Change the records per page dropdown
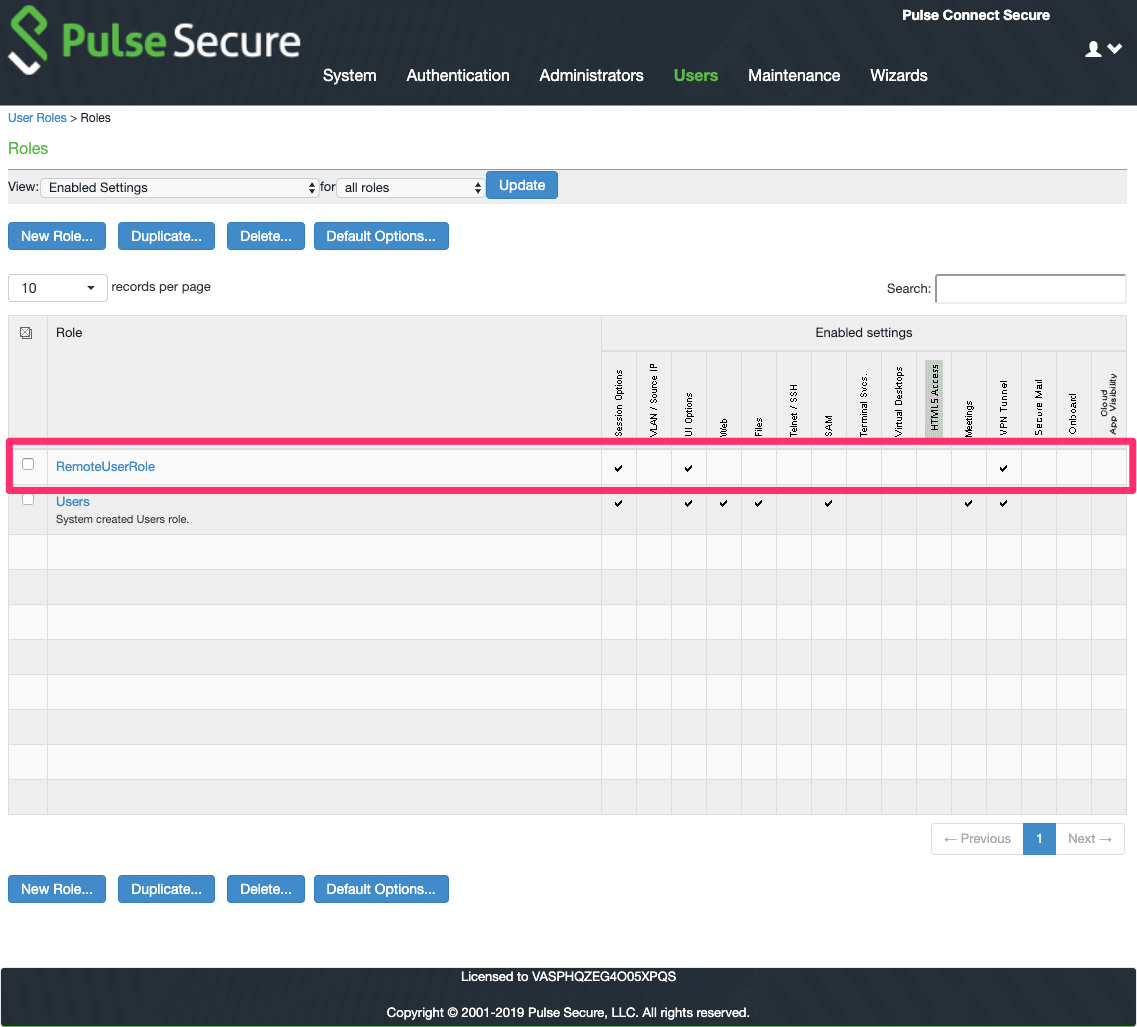Viewport: 1137px width, 1027px height. (x=57, y=287)
